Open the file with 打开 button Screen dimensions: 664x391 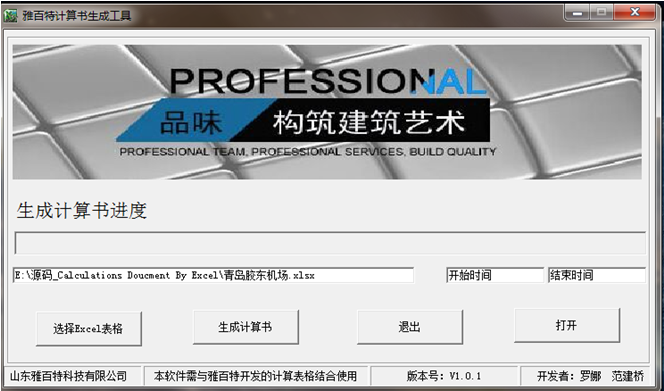(567, 325)
